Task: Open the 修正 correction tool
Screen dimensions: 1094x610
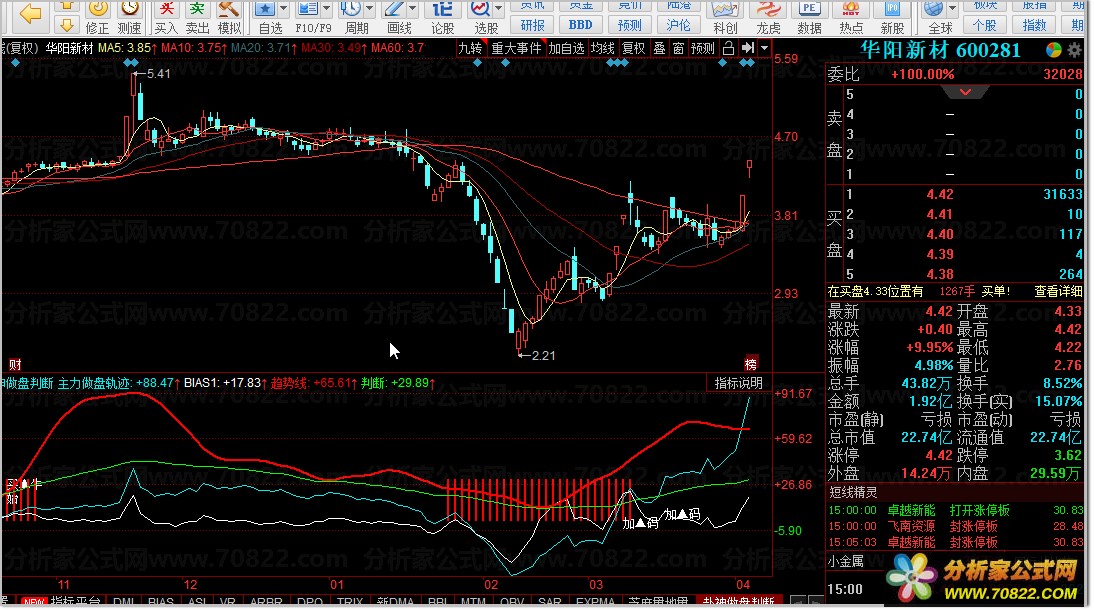Action: click(98, 17)
